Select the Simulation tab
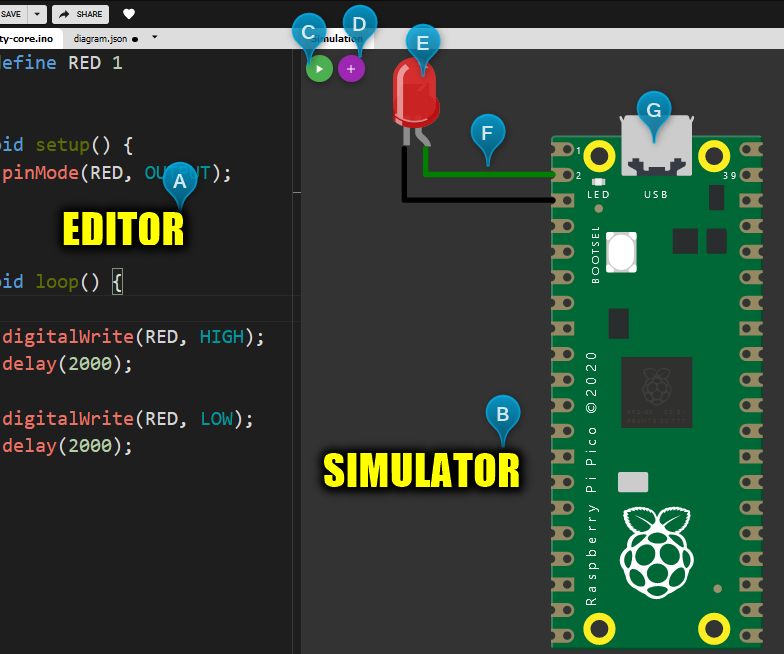 pyautogui.click(x=338, y=39)
